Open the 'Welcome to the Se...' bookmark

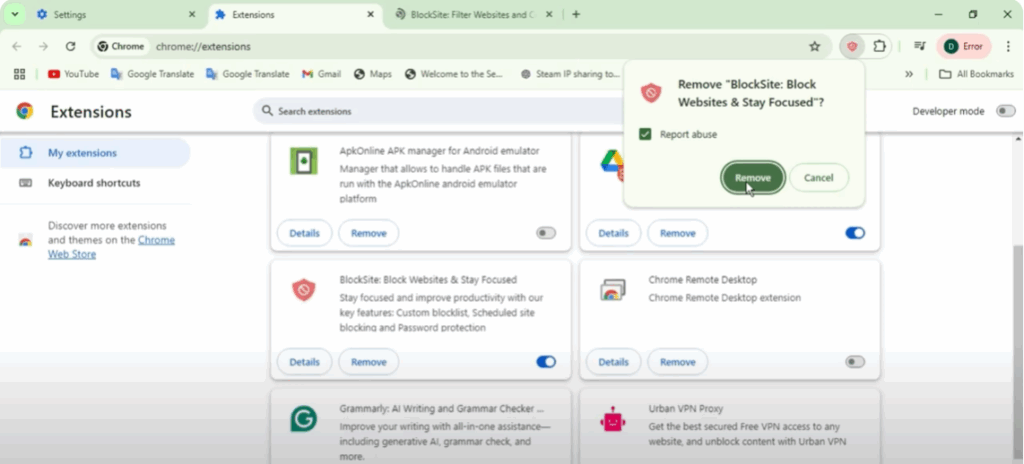(x=455, y=74)
